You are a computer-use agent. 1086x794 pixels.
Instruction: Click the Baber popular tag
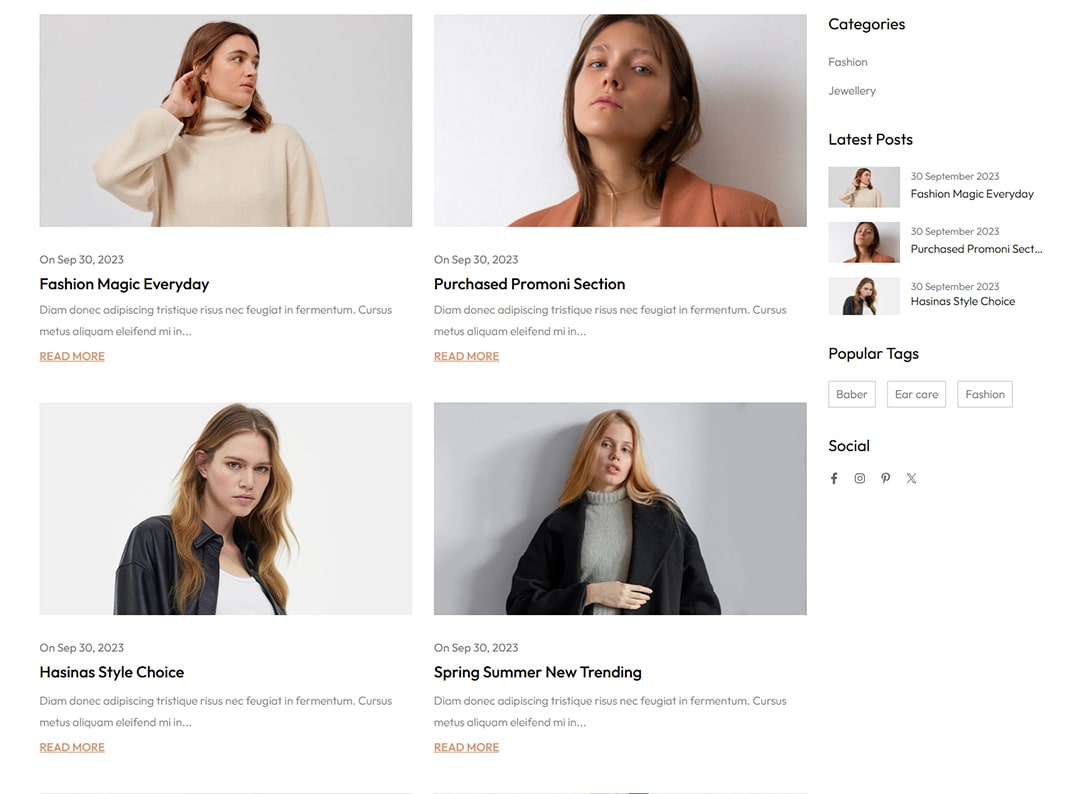point(852,394)
